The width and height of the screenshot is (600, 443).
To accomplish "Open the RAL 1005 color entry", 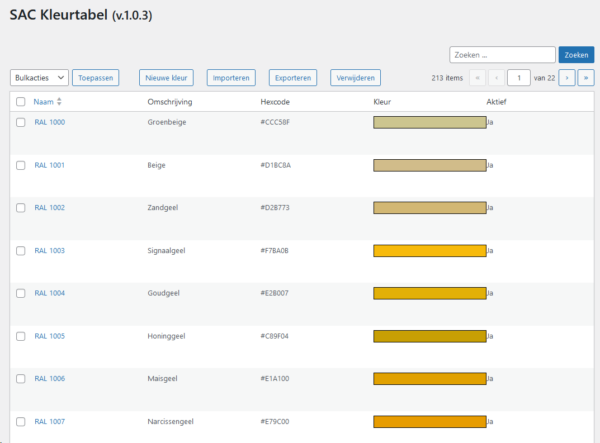I will click(49, 336).
